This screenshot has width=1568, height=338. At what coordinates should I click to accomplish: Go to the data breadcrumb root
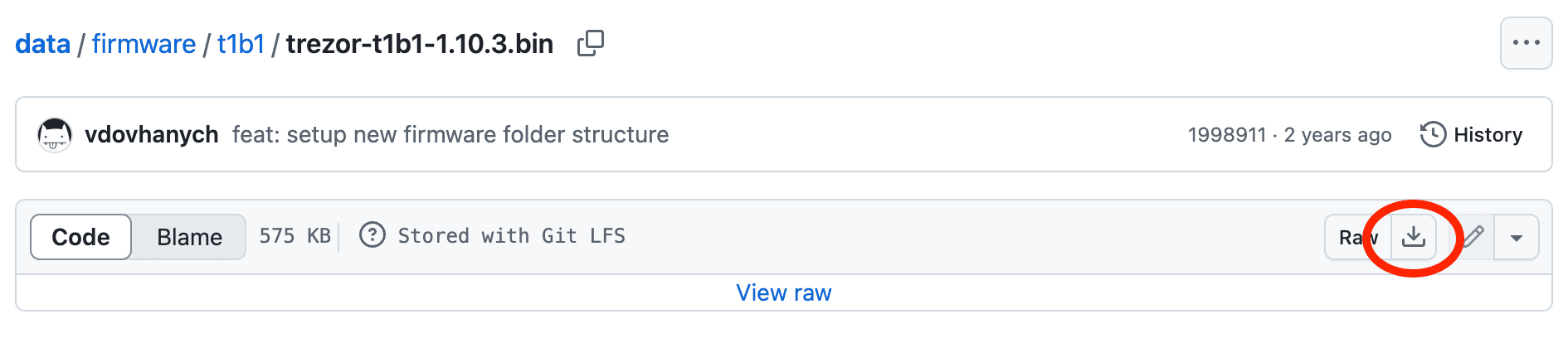[42, 43]
